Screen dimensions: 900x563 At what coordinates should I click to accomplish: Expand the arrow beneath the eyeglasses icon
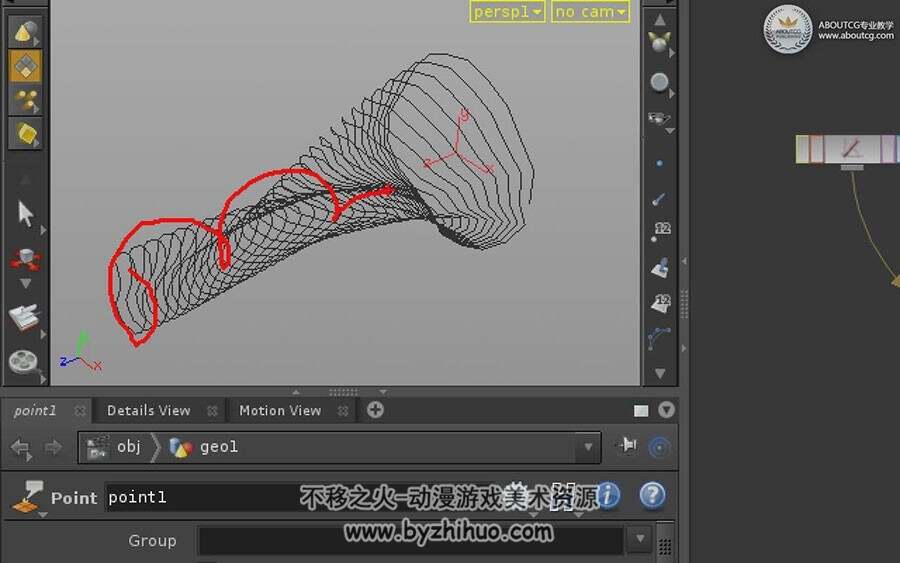669,131
